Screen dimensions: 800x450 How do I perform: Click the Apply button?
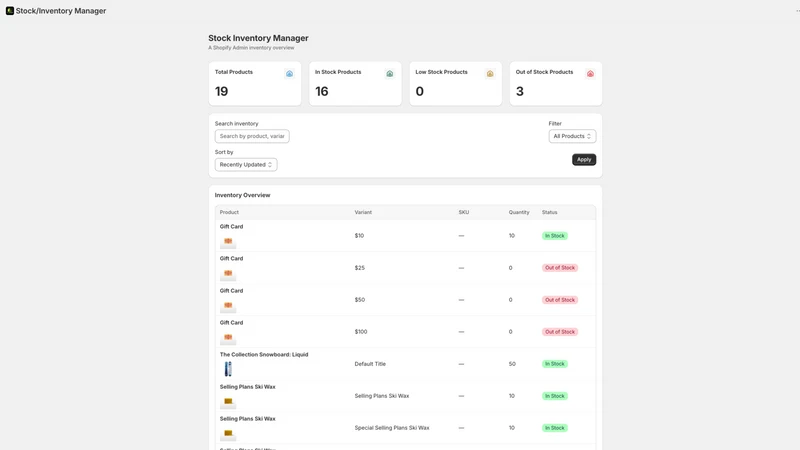tap(584, 160)
